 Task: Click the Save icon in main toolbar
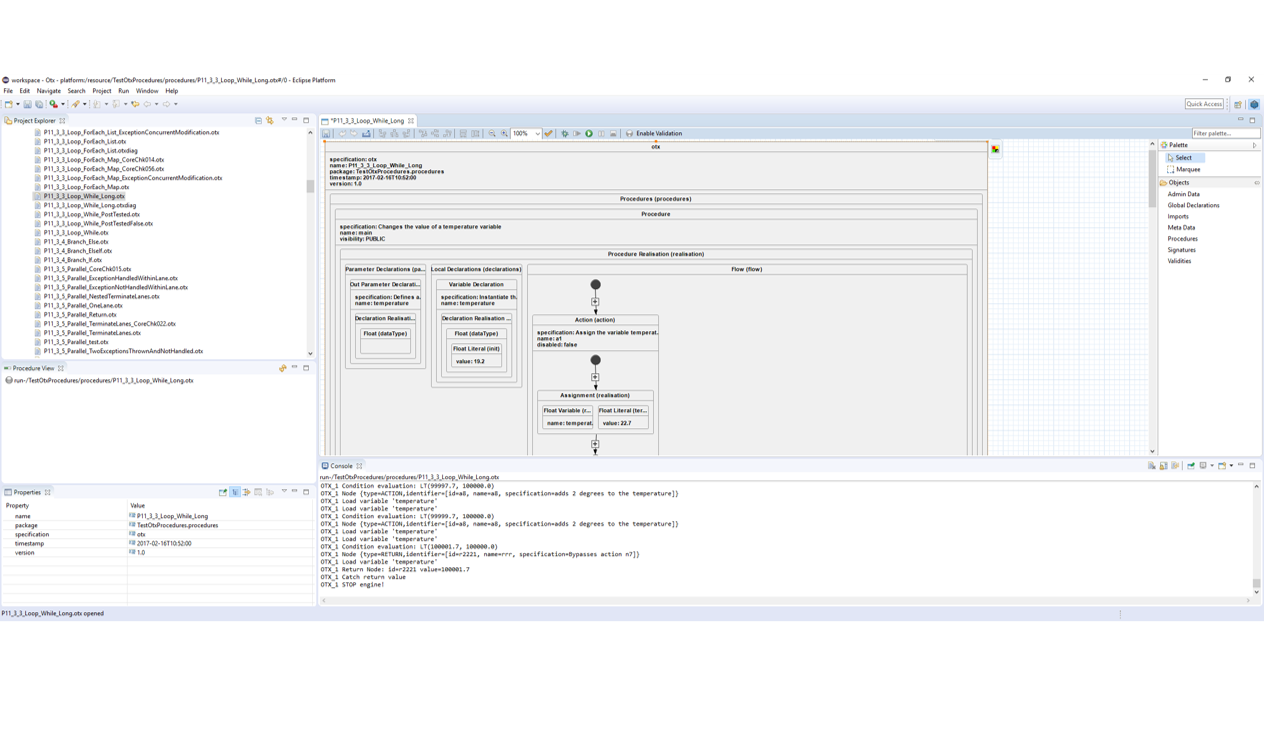tap(27, 104)
